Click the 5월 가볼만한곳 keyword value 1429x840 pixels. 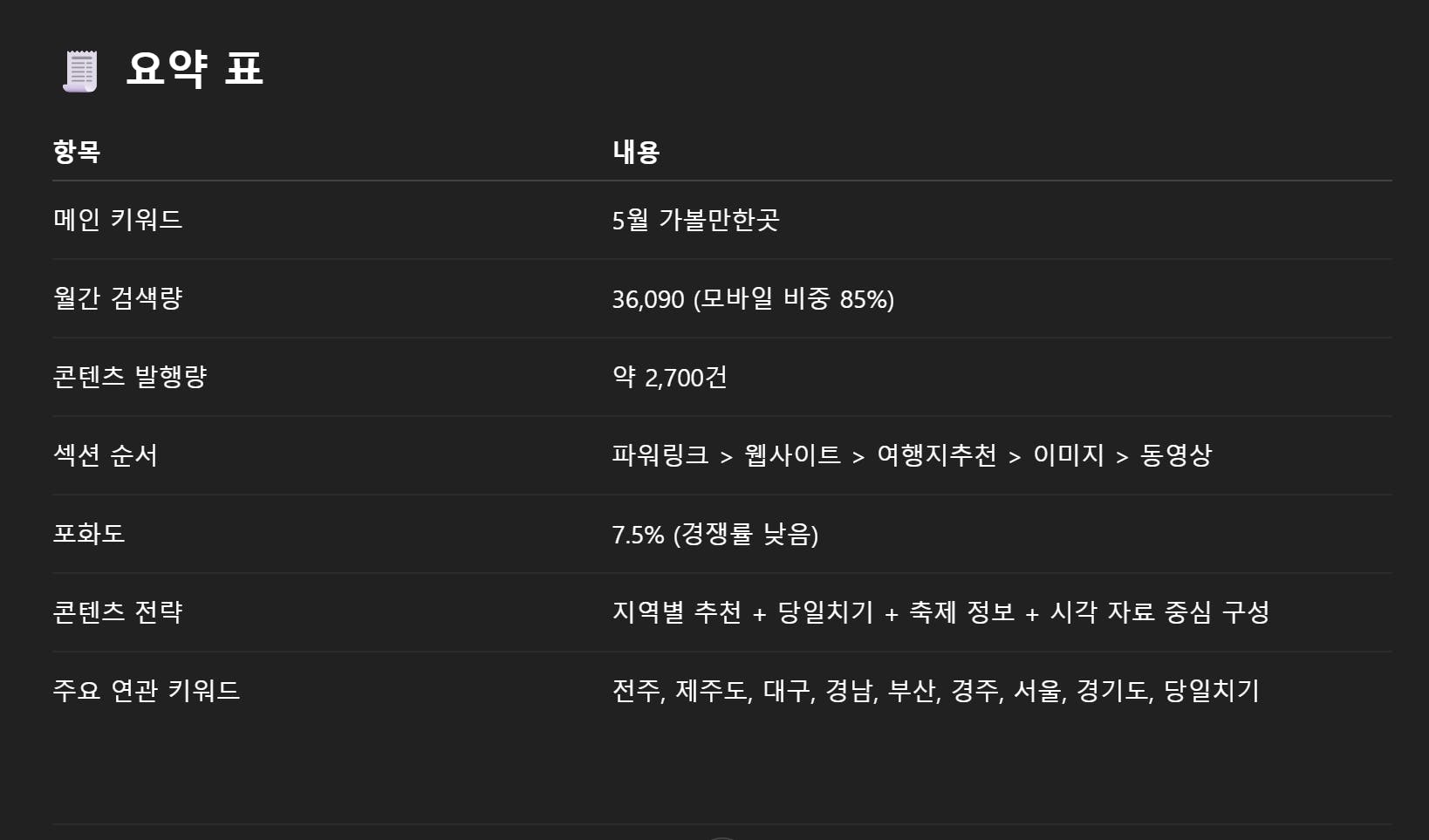click(695, 219)
